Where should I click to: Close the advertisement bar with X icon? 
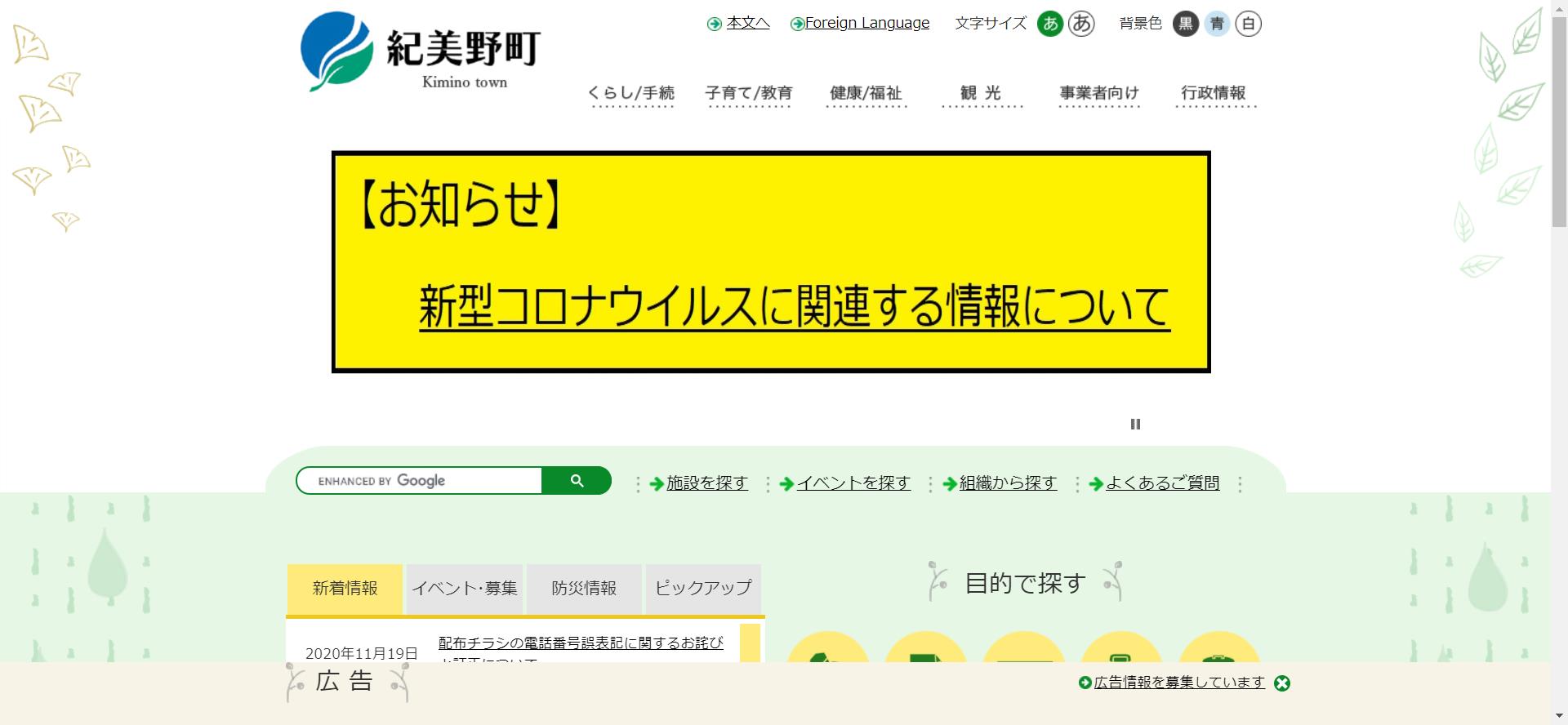pyautogui.click(x=1282, y=683)
